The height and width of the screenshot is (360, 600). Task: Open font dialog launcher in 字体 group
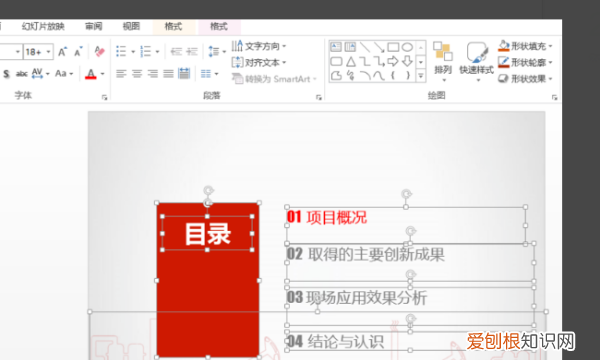(104, 98)
